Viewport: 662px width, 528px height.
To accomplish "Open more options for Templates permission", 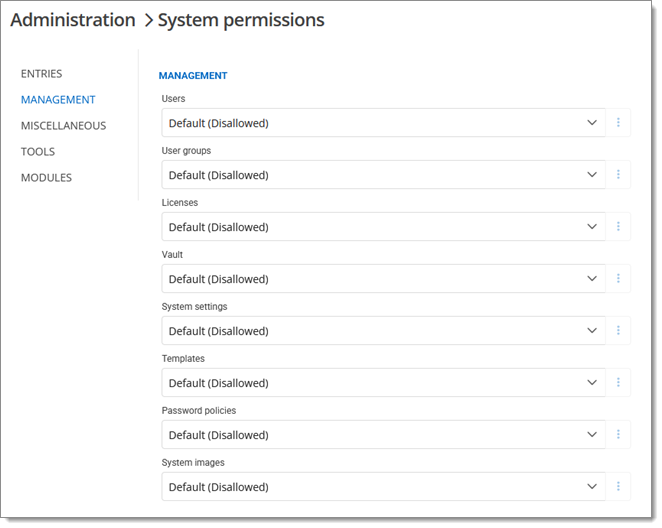I will (618, 383).
